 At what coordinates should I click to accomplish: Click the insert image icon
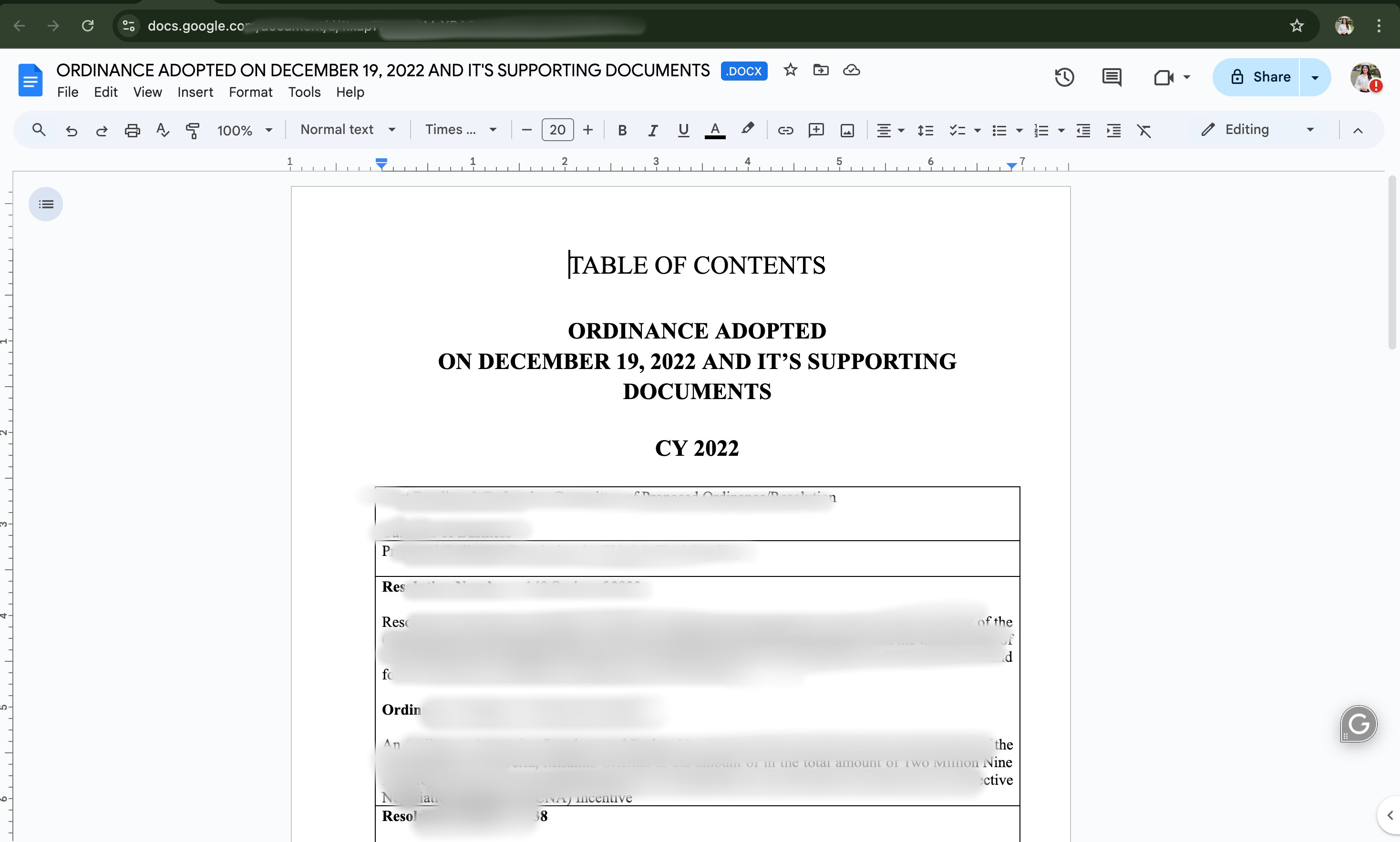(847, 131)
